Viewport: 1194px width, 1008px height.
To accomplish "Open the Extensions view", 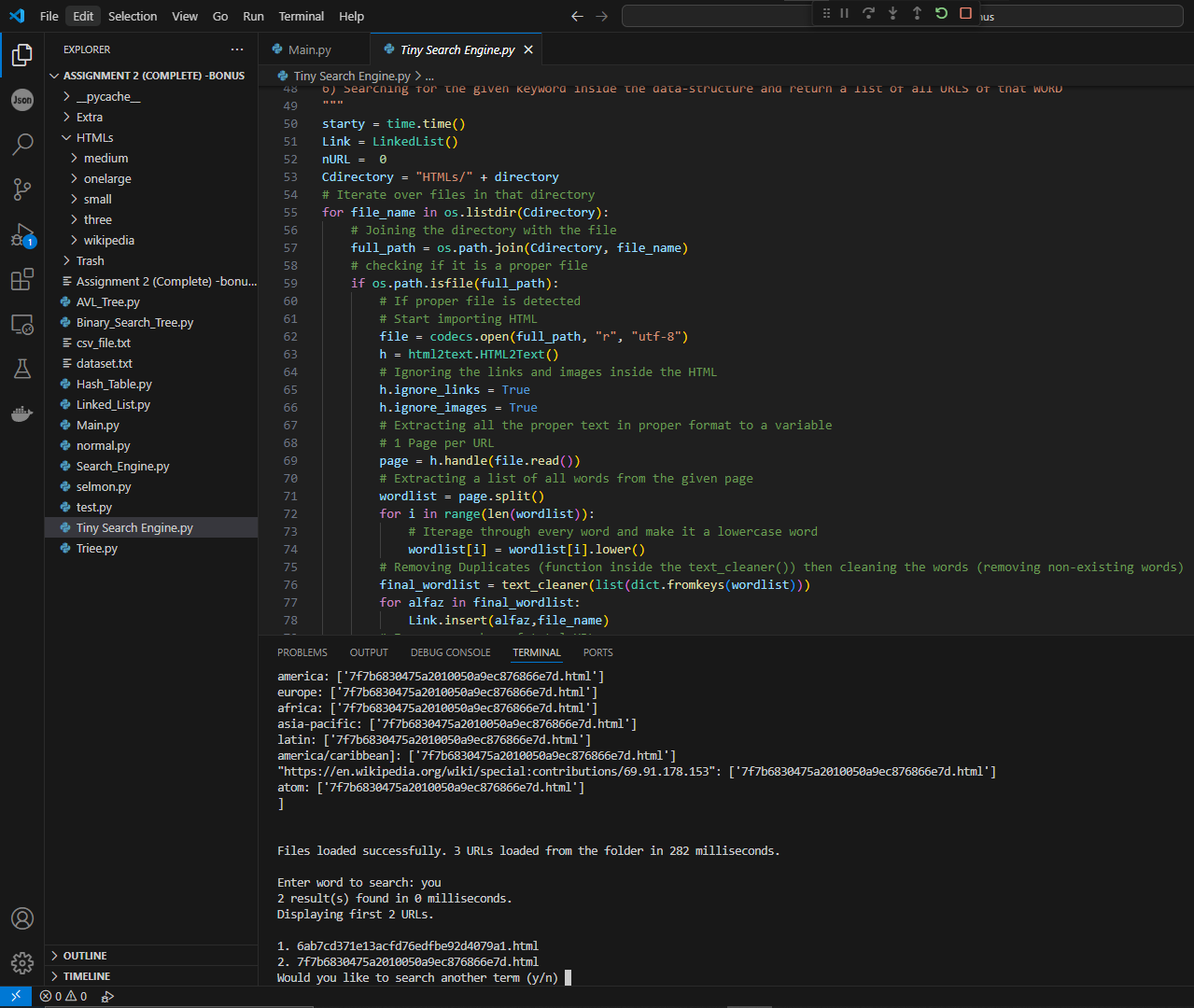I will pyautogui.click(x=22, y=279).
